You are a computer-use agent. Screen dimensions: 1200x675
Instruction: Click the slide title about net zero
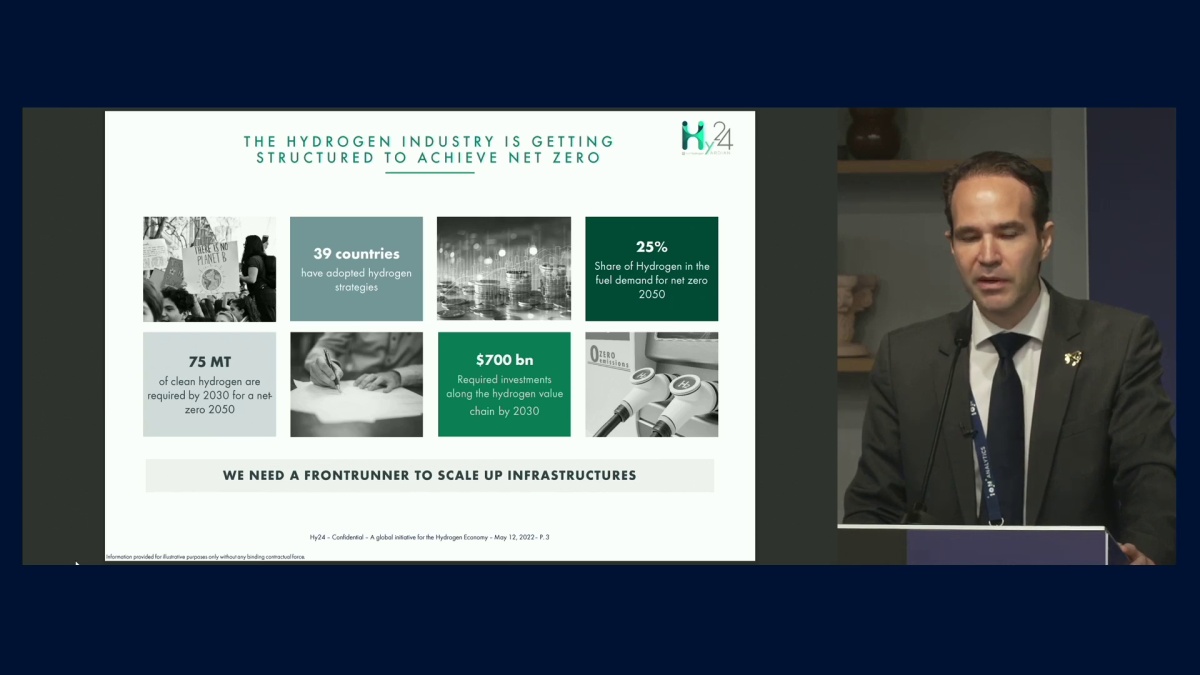click(x=429, y=150)
